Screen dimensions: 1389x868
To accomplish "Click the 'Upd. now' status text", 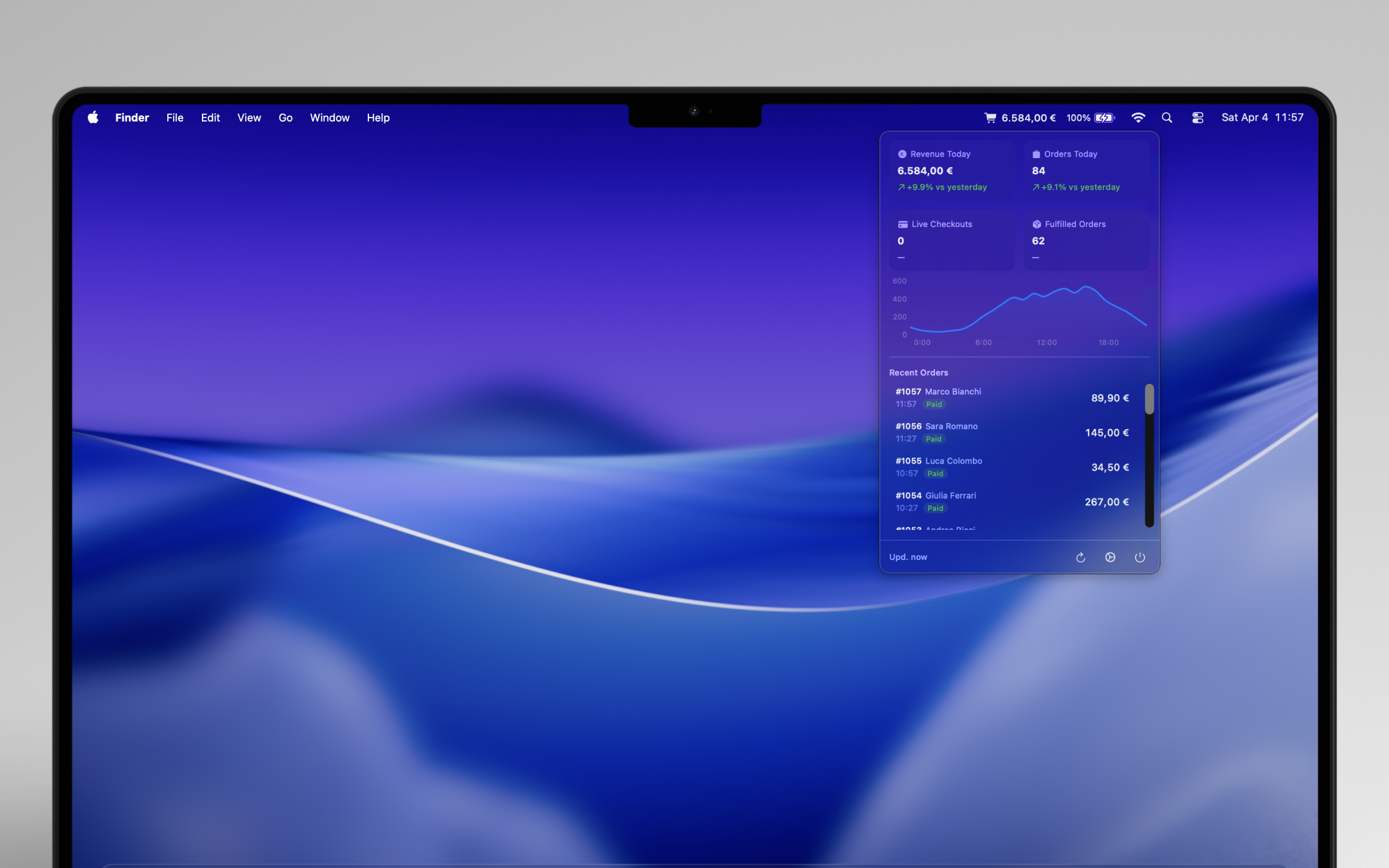I will tap(908, 557).
